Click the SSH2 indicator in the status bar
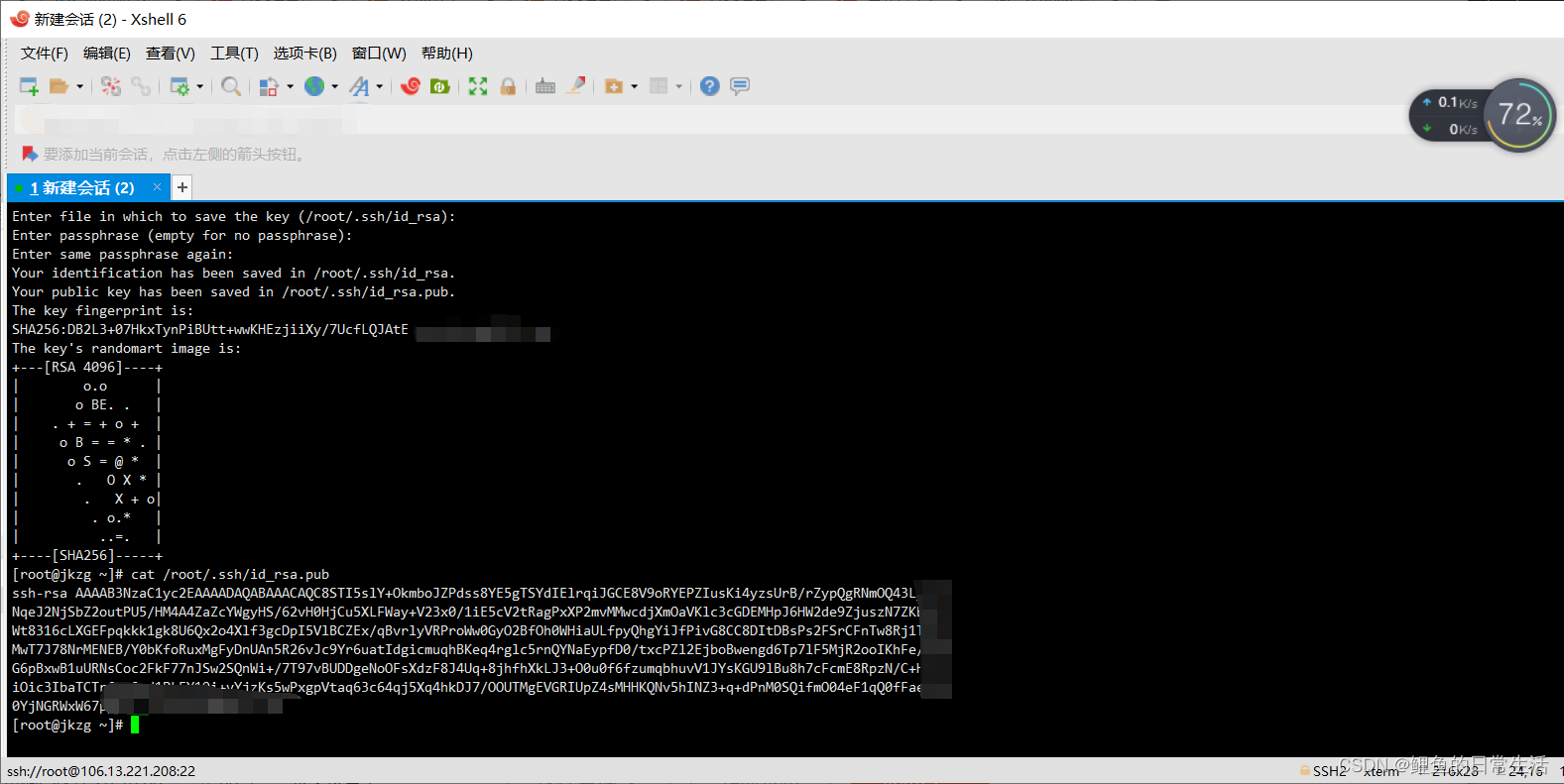The height and width of the screenshot is (784, 1564). [x=1330, y=771]
